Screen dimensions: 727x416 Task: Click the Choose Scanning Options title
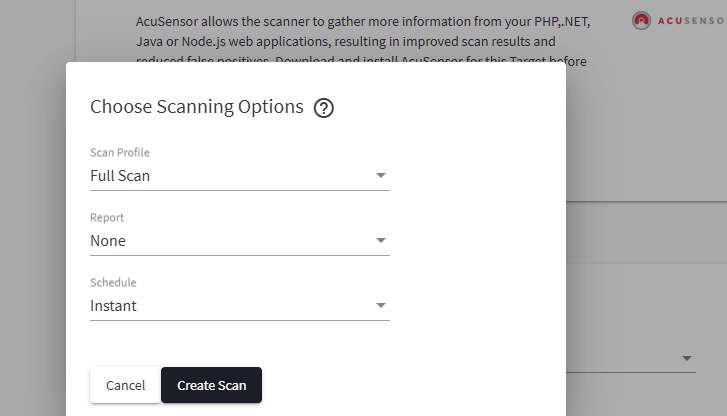pyautogui.click(x=196, y=107)
